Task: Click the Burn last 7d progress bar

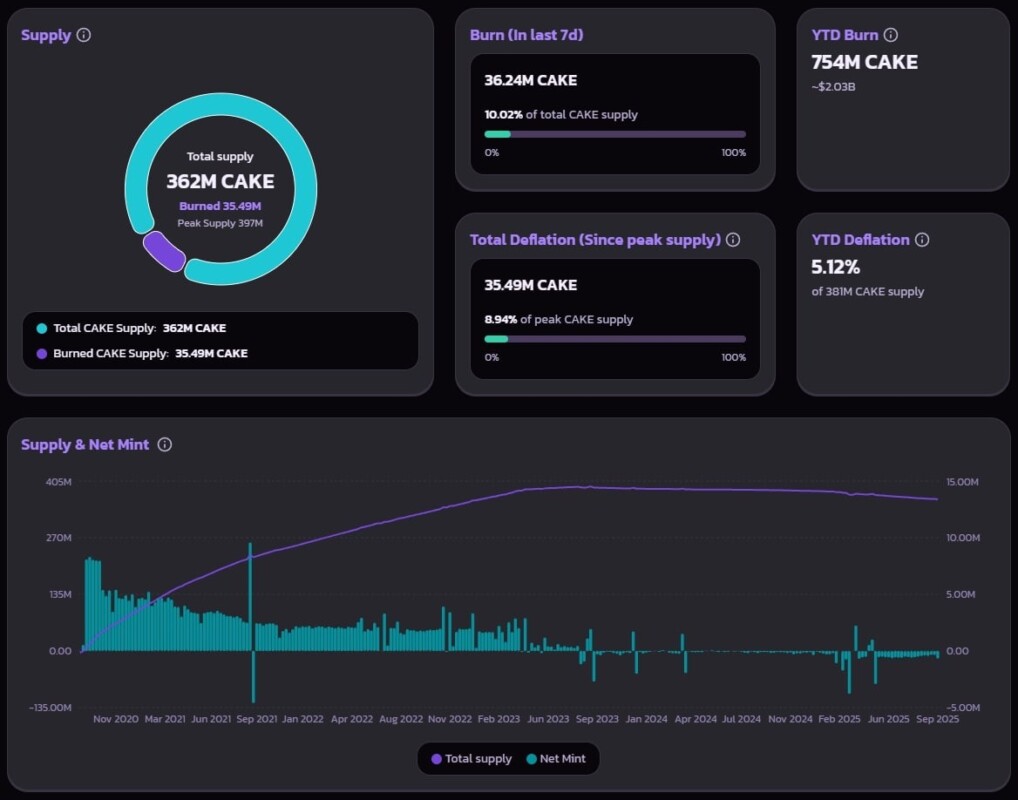Action: 615,134
